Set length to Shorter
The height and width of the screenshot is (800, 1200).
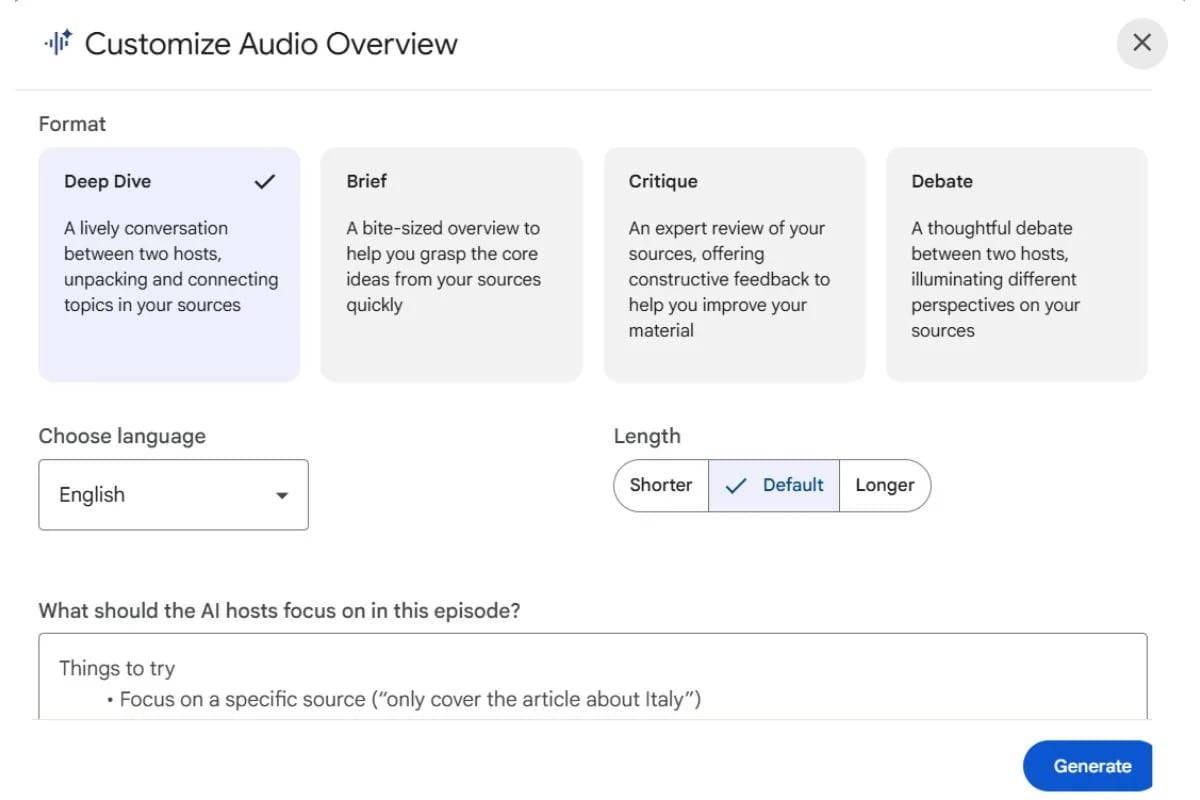[x=661, y=485]
